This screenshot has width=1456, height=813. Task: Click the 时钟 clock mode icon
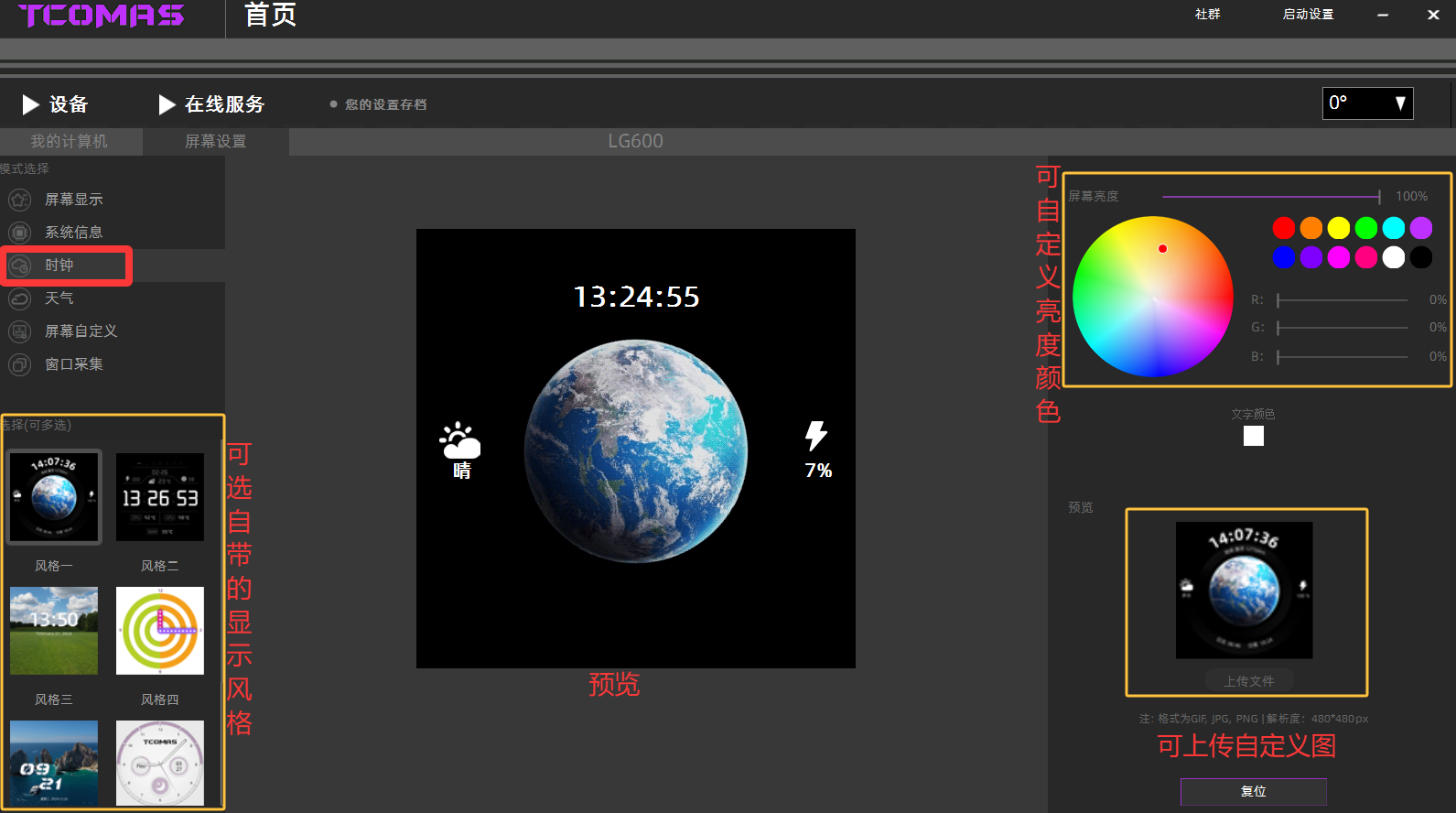19,266
